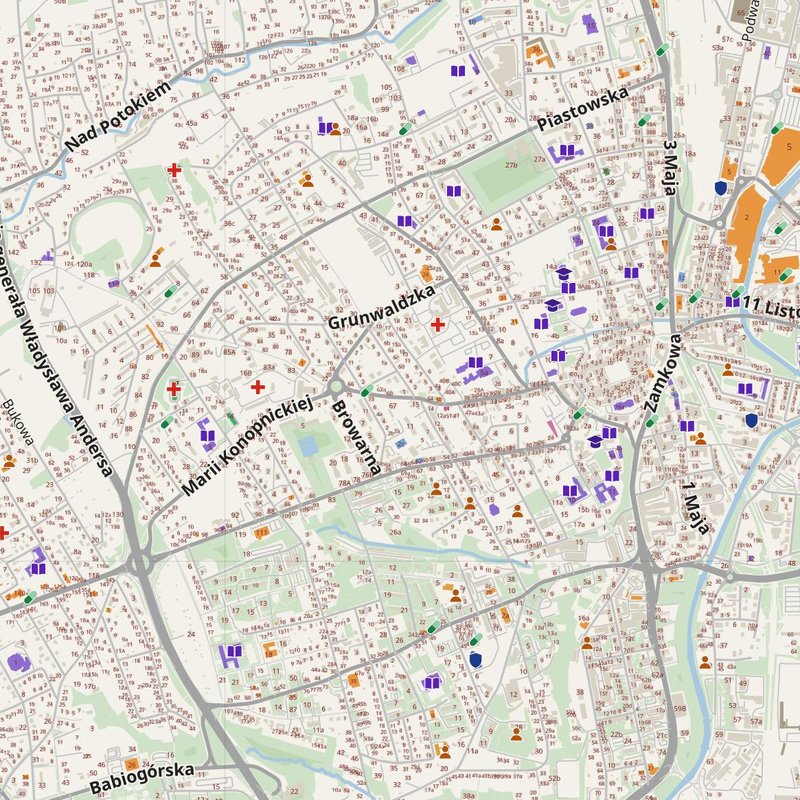Select the red cross marker next to building 16B
This screenshot has width=800, height=800.
258,387
